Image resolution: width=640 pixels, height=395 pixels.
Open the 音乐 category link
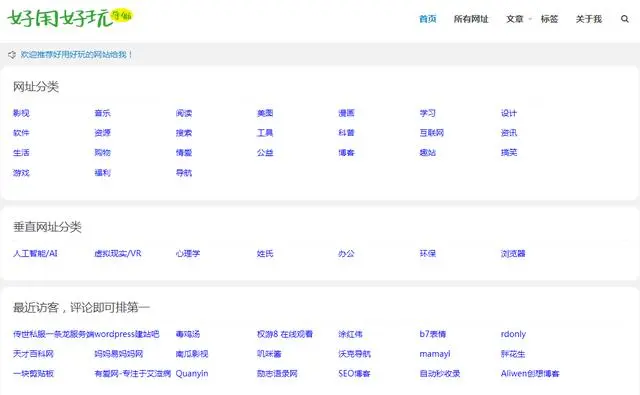pyautogui.click(x=102, y=113)
